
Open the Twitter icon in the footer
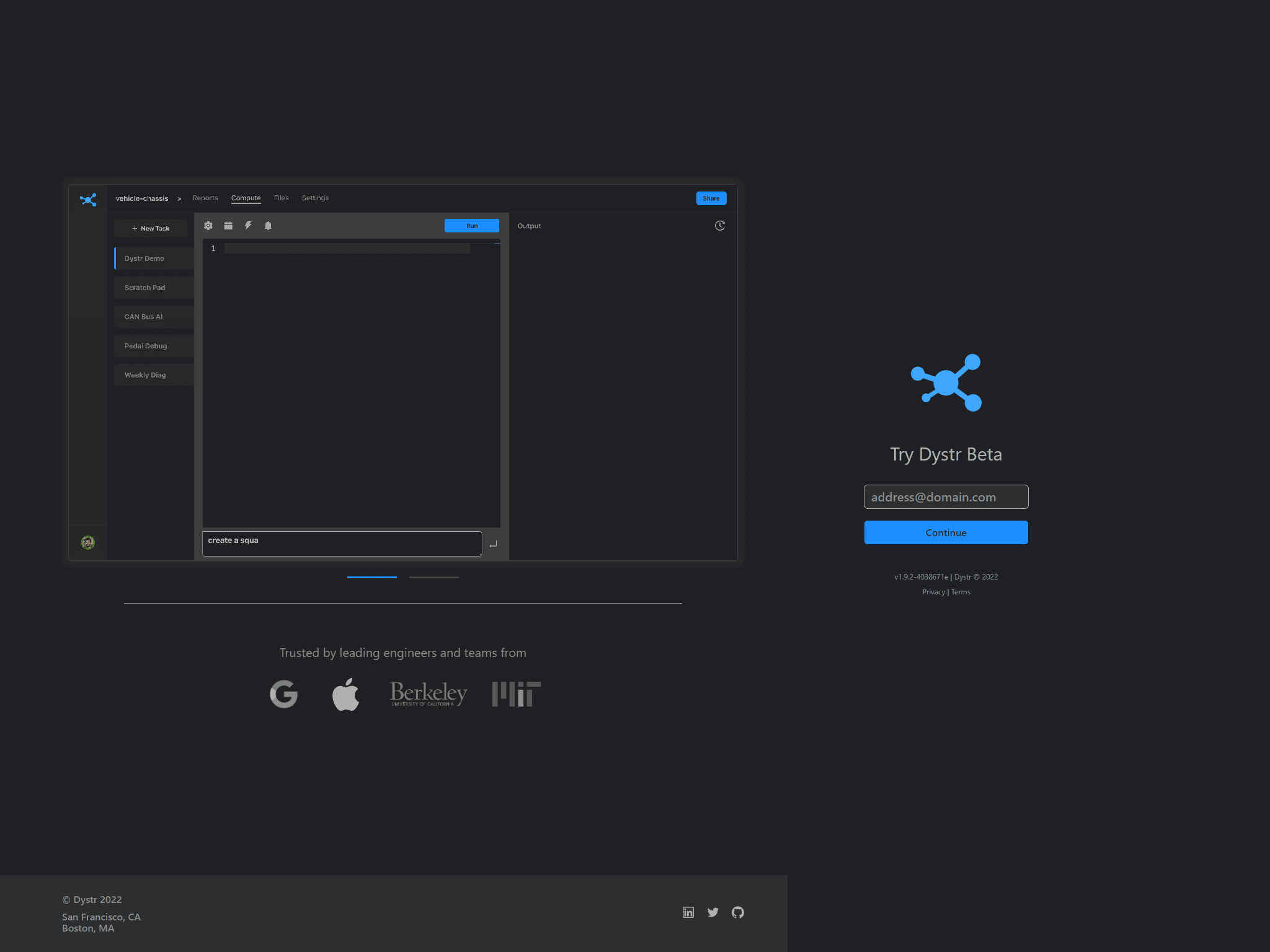tap(713, 912)
